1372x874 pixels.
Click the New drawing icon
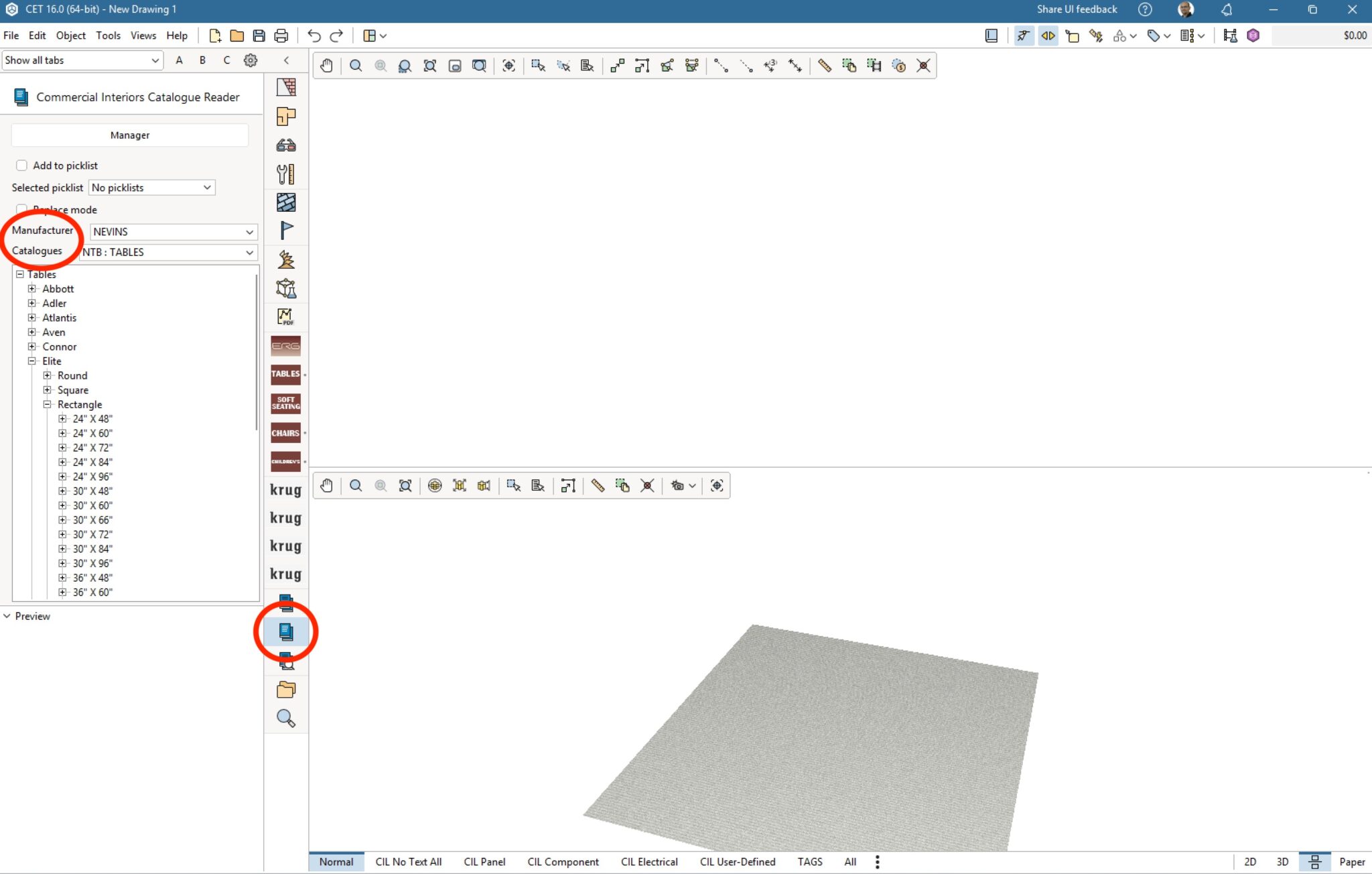(x=215, y=36)
